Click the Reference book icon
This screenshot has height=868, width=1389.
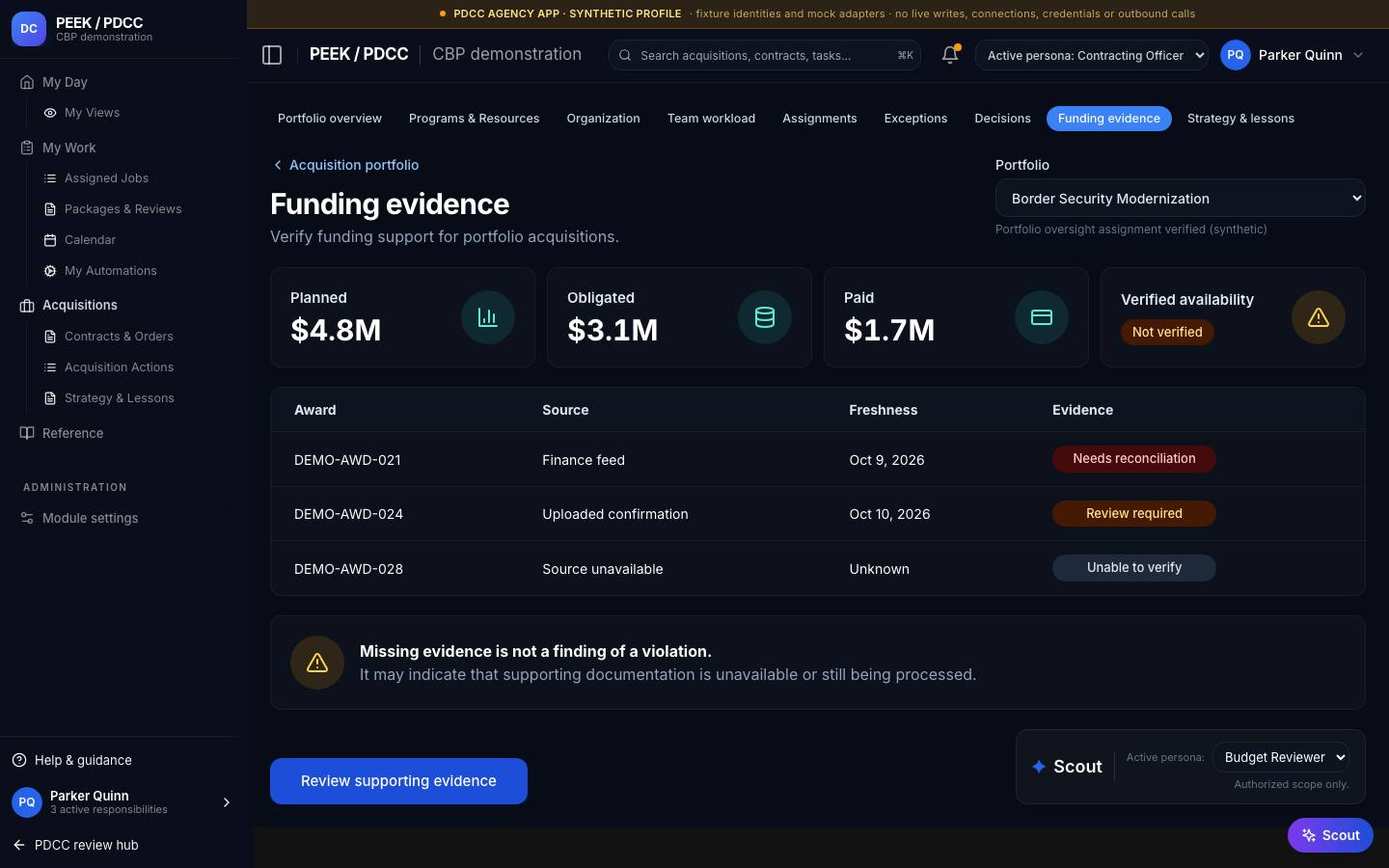coord(27,433)
